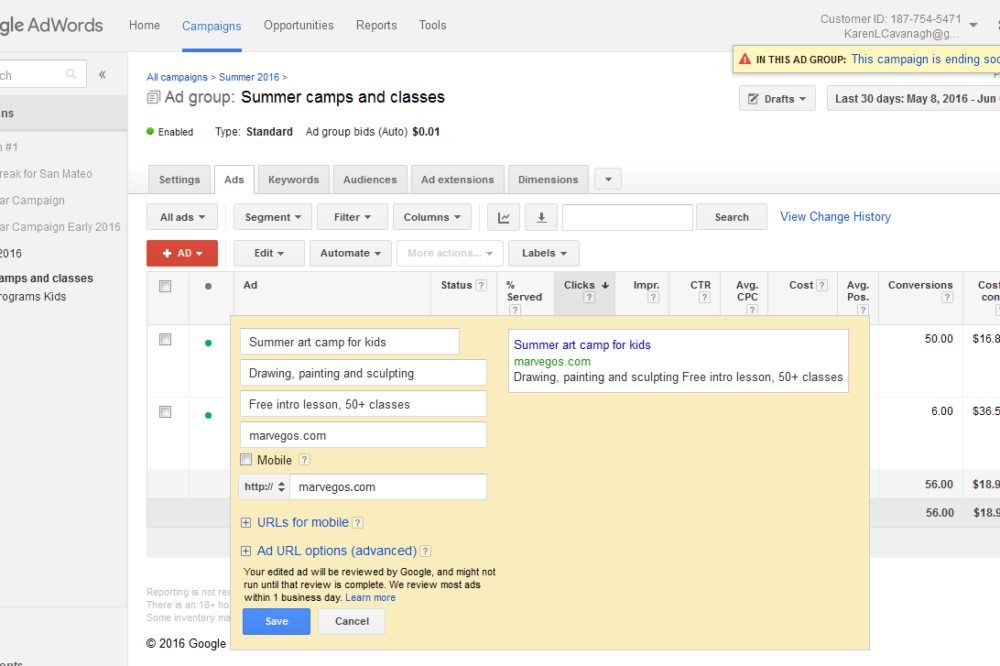Click the Search button in toolbar
1000x666 pixels.
732,218
